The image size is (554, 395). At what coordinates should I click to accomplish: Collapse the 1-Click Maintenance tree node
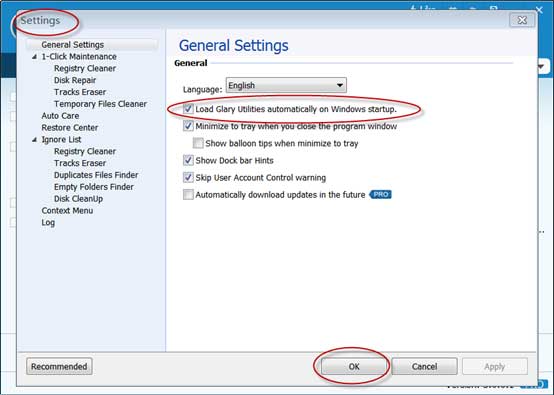click(x=34, y=57)
